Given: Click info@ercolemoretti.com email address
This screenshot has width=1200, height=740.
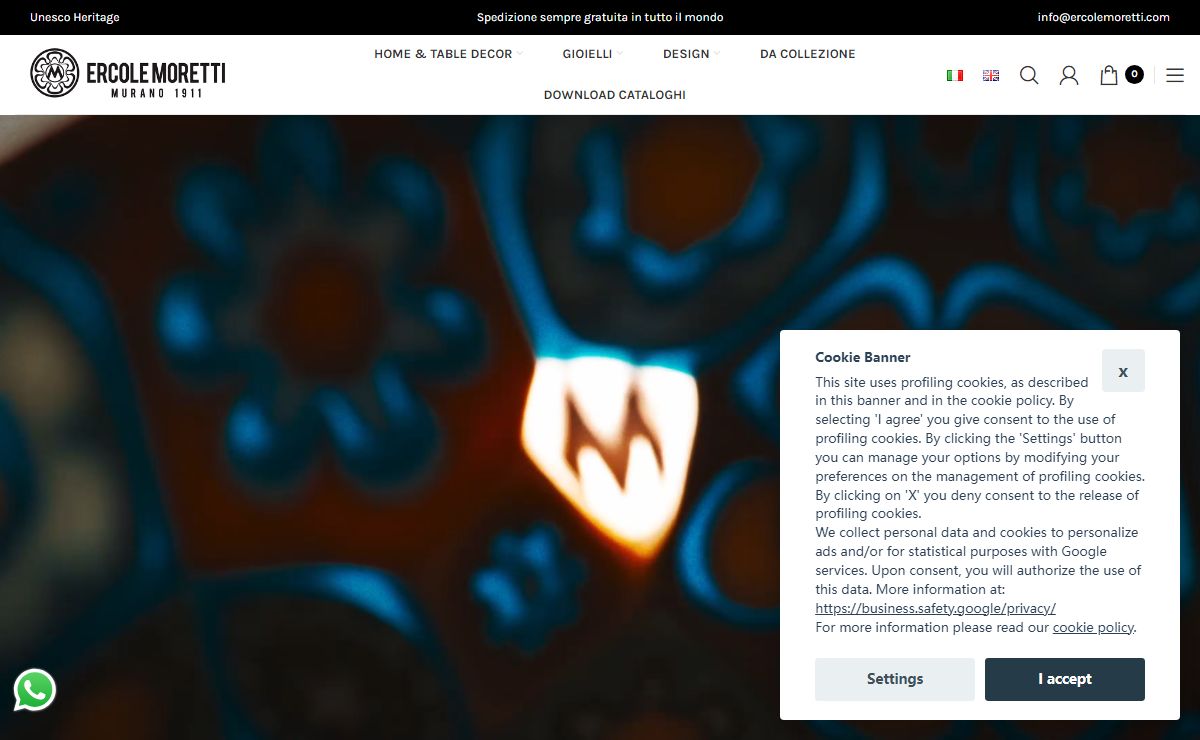Looking at the screenshot, I should pos(1104,17).
